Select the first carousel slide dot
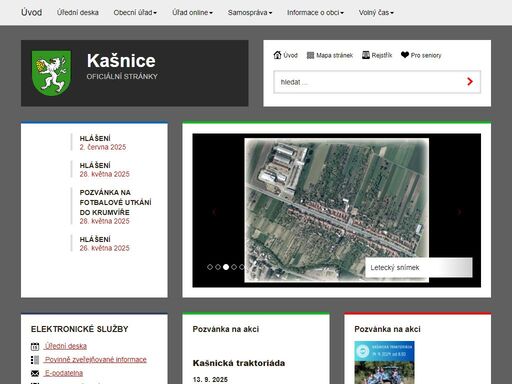Image resolution: width=512 pixels, height=384 pixels. [210, 267]
